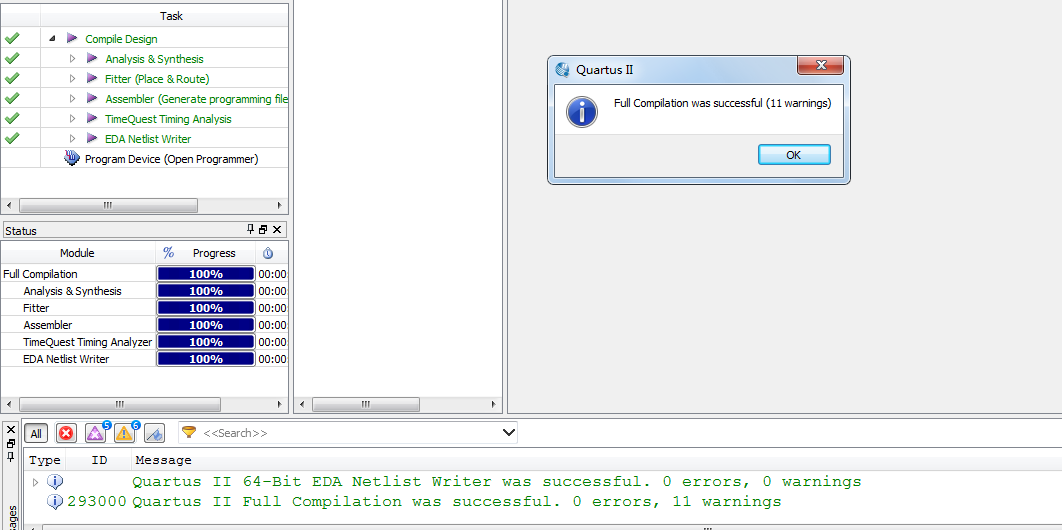Viewport: 1062px width, 530px height.
Task: Click the Type column header in Messages
Action: click(45, 460)
